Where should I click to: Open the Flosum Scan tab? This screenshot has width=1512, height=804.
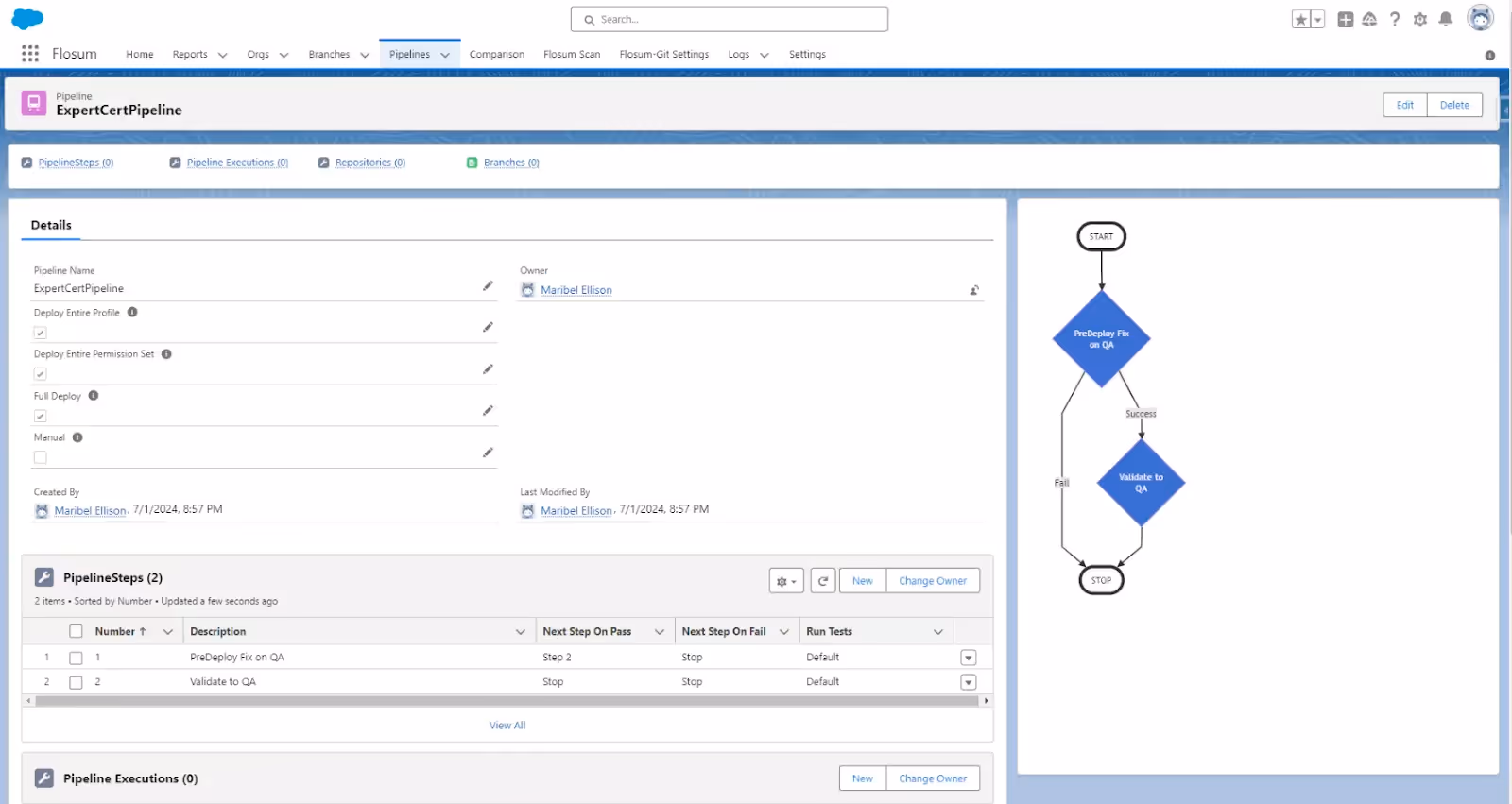[572, 55]
